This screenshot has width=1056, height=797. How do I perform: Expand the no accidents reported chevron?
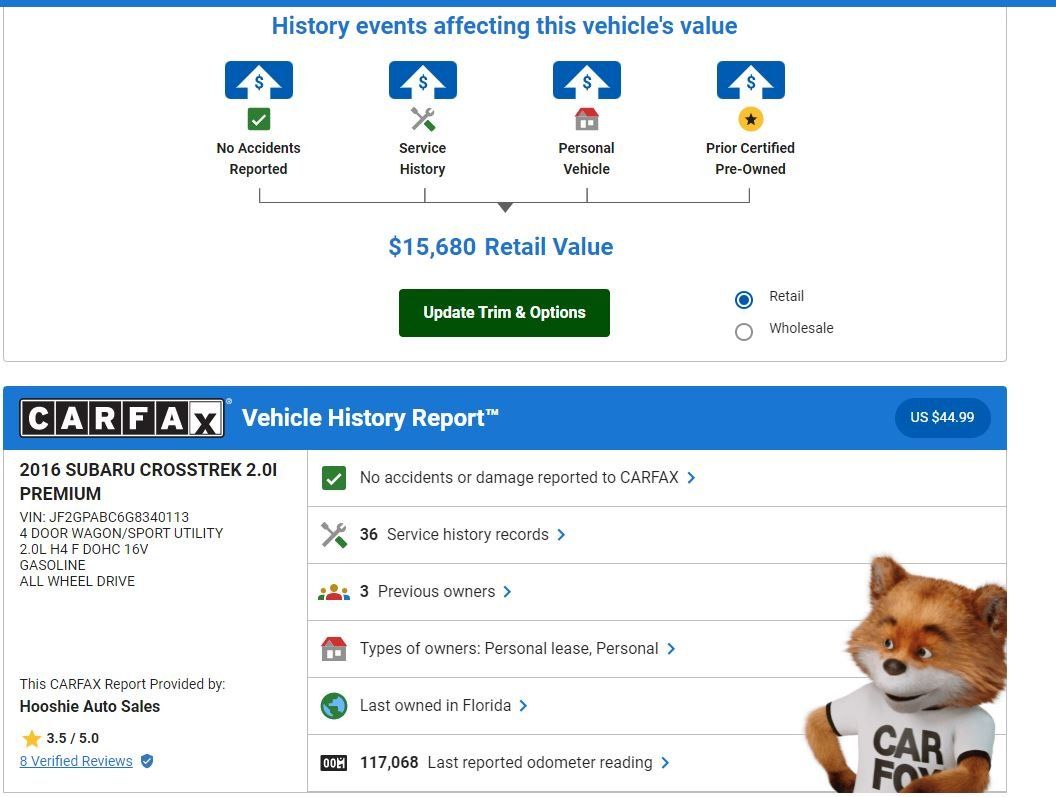(x=692, y=478)
